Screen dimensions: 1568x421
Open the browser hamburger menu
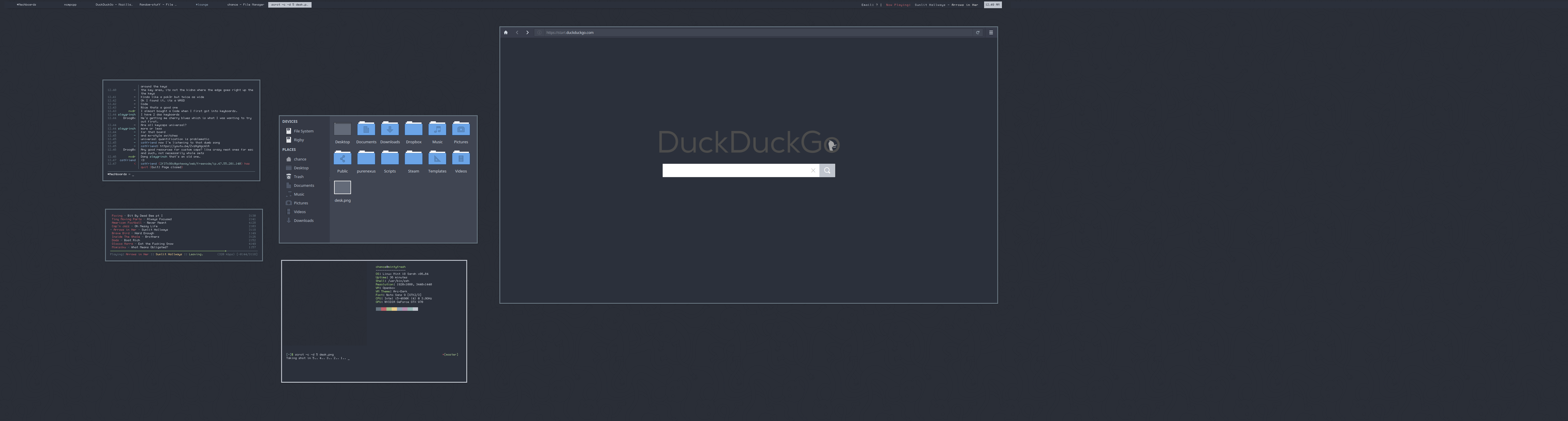991,33
